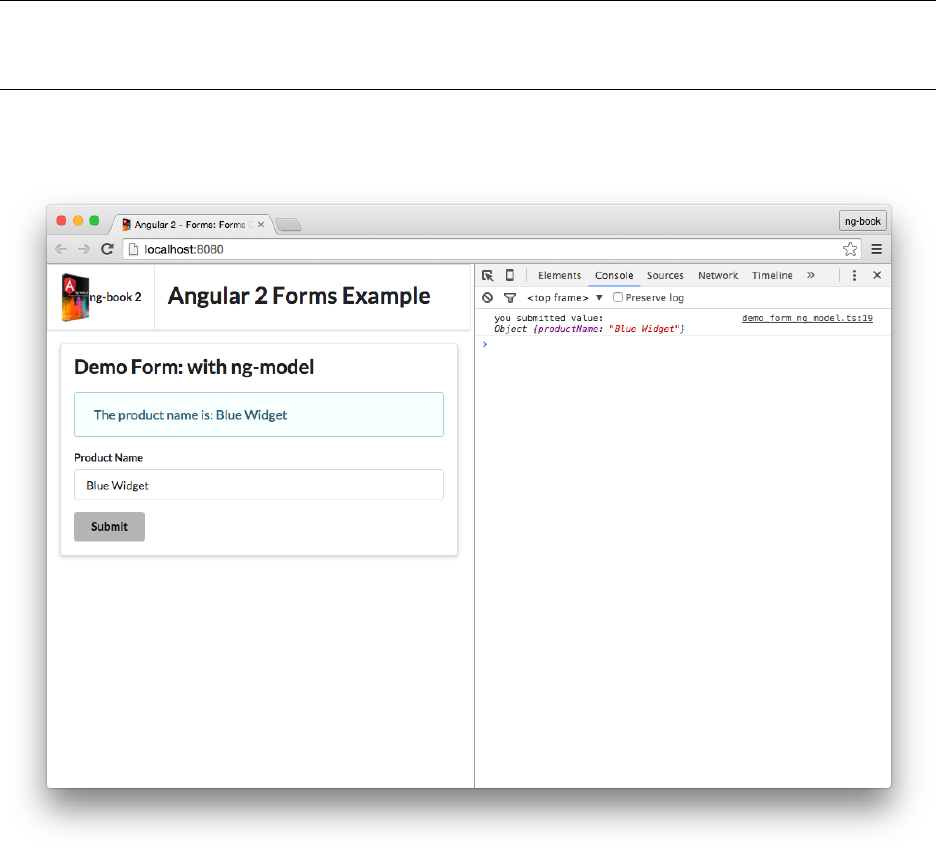The image size is (937, 854).
Task: Open a new browser tab
Action: 289,225
